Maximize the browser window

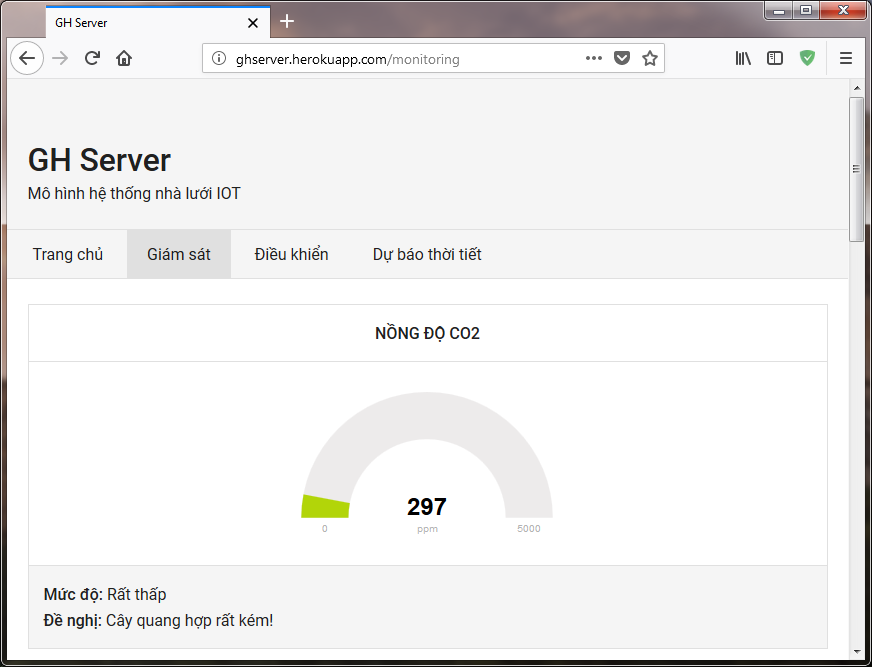tap(805, 10)
